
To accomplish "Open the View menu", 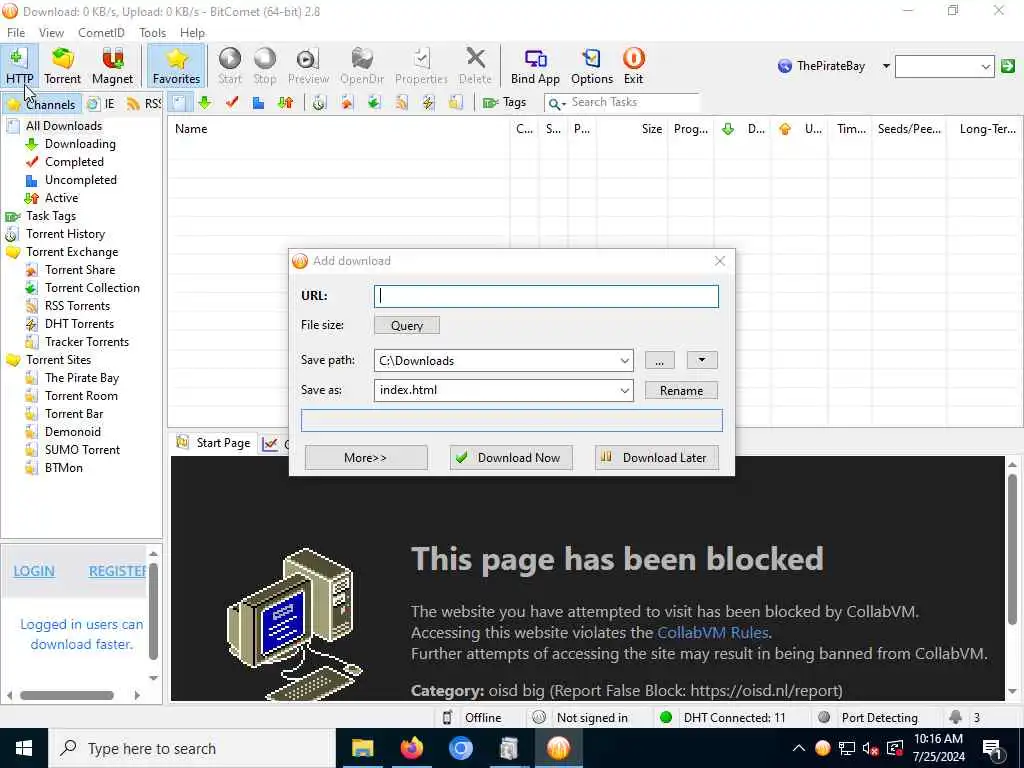I will (51, 33).
